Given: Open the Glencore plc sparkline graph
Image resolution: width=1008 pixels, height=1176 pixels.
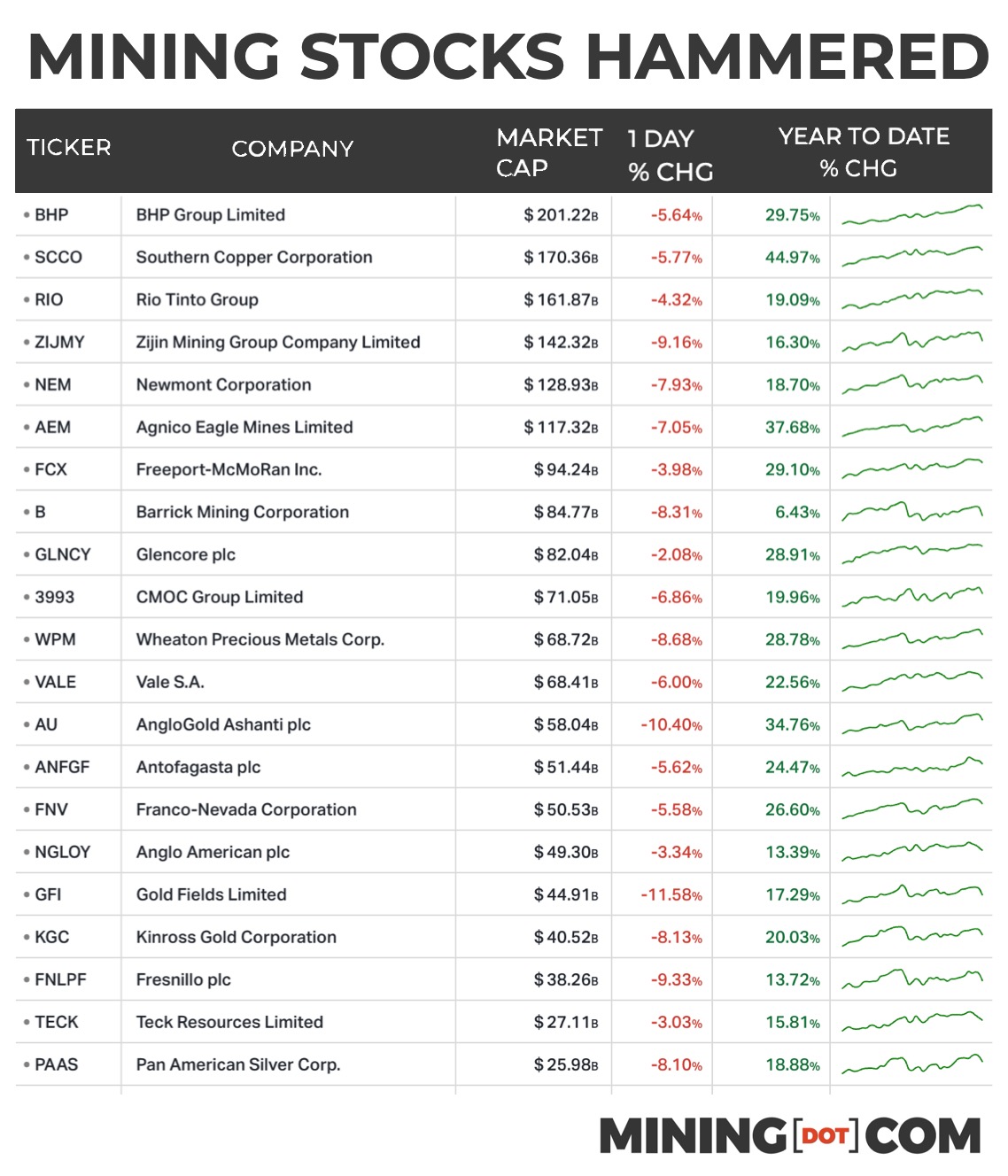Looking at the screenshot, I should [x=911, y=553].
